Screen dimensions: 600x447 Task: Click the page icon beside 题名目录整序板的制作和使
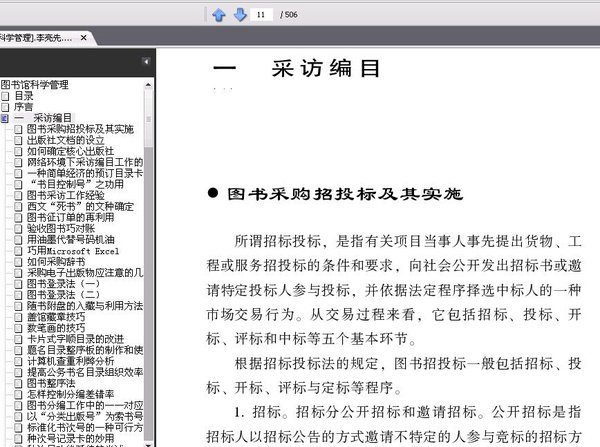click(x=18, y=351)
